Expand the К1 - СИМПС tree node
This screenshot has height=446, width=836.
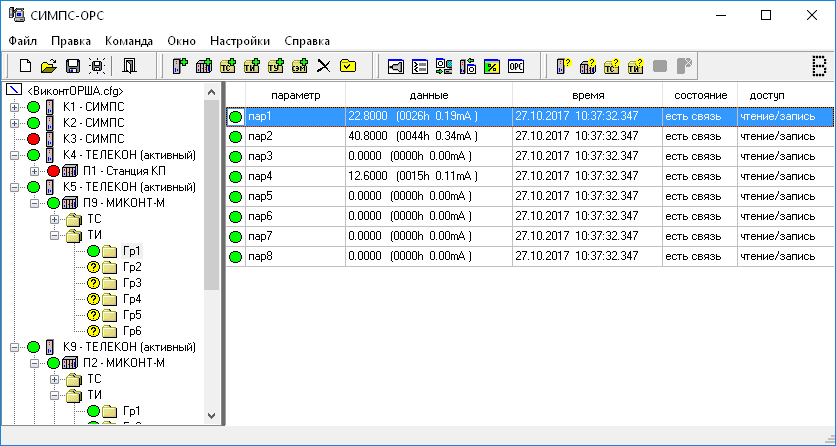point(14,107)
